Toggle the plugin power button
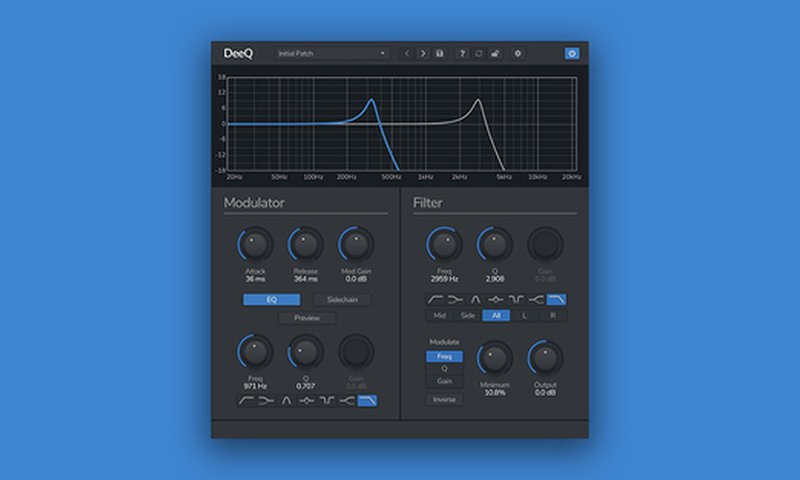Image resolution: width=800 pixels, height=480 pixels. pyautogui.click(x=572, y=53)
